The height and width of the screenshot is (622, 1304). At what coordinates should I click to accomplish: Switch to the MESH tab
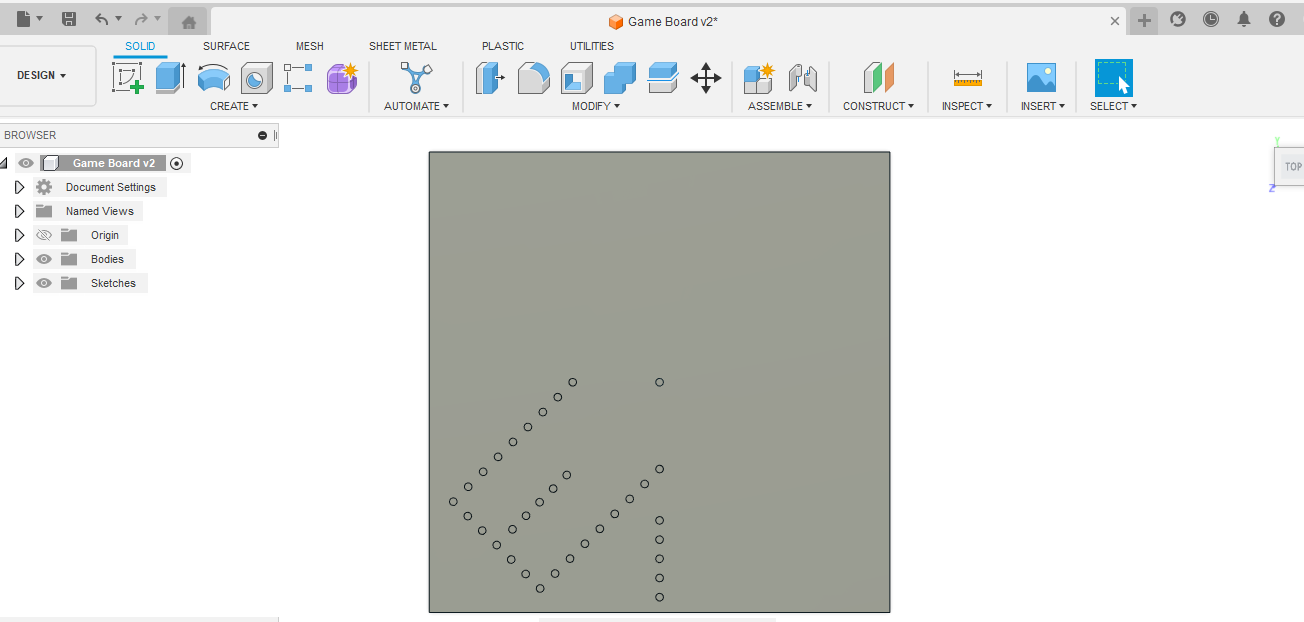(x=310, y=46)
